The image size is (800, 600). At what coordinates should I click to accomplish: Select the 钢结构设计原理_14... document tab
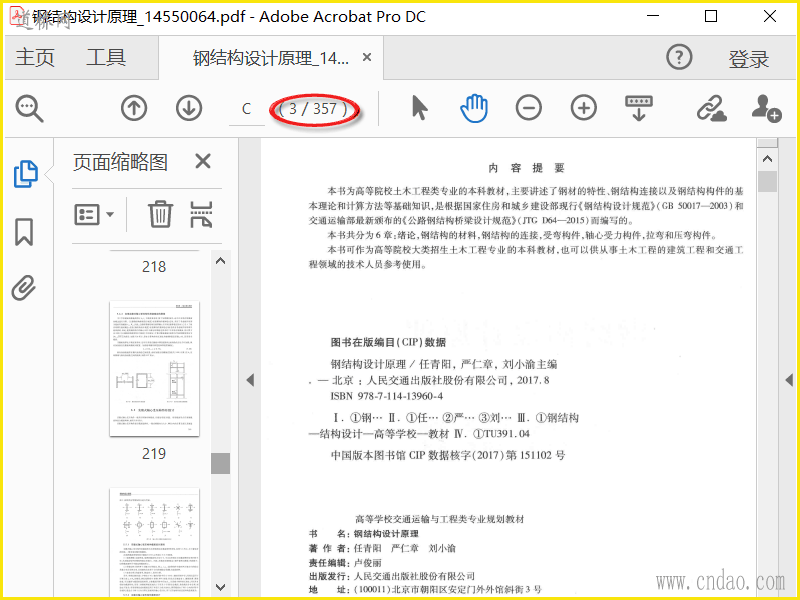(x=270, y=58)
